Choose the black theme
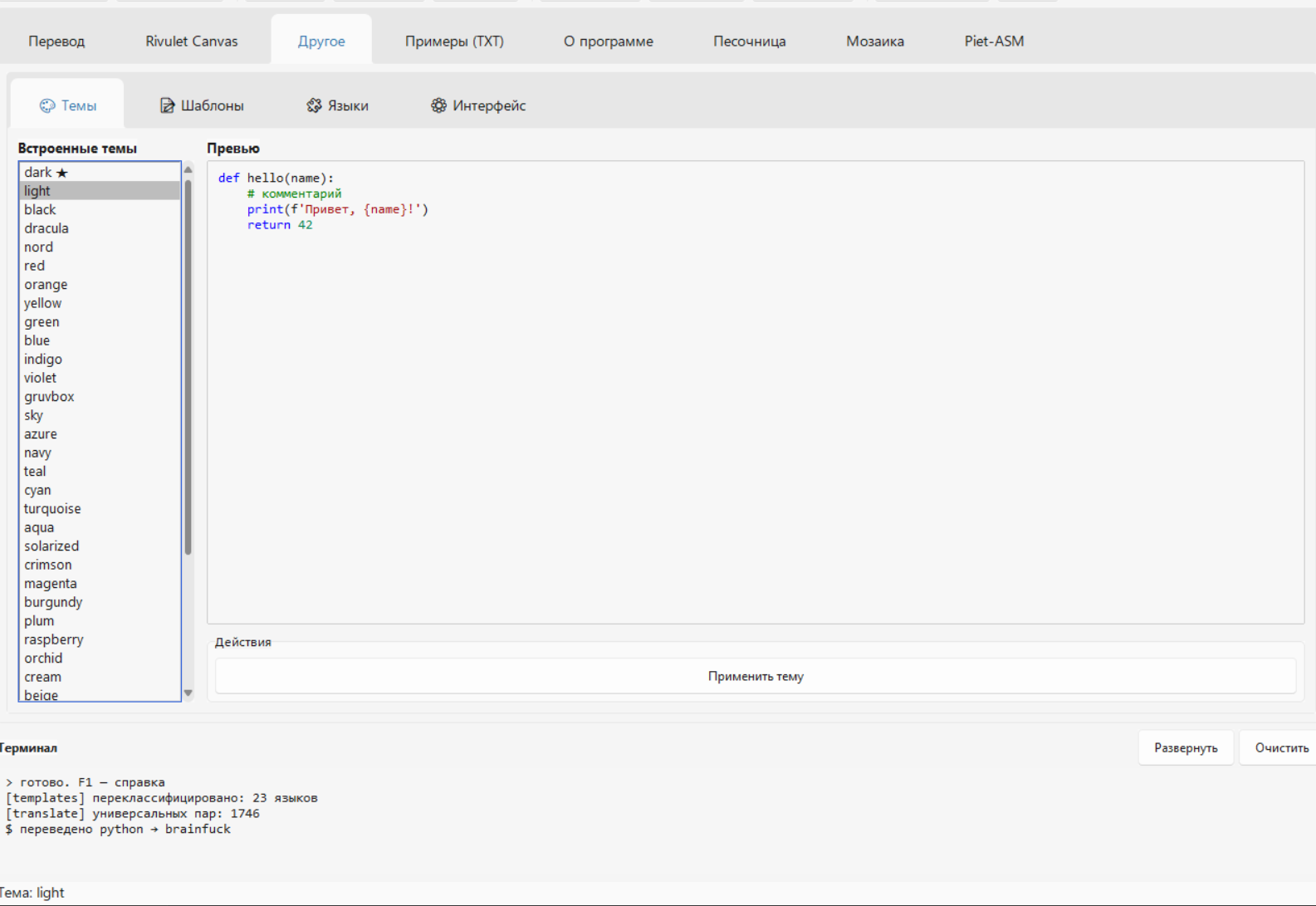This screenshot has height=906, width=1316. [100, 209]
